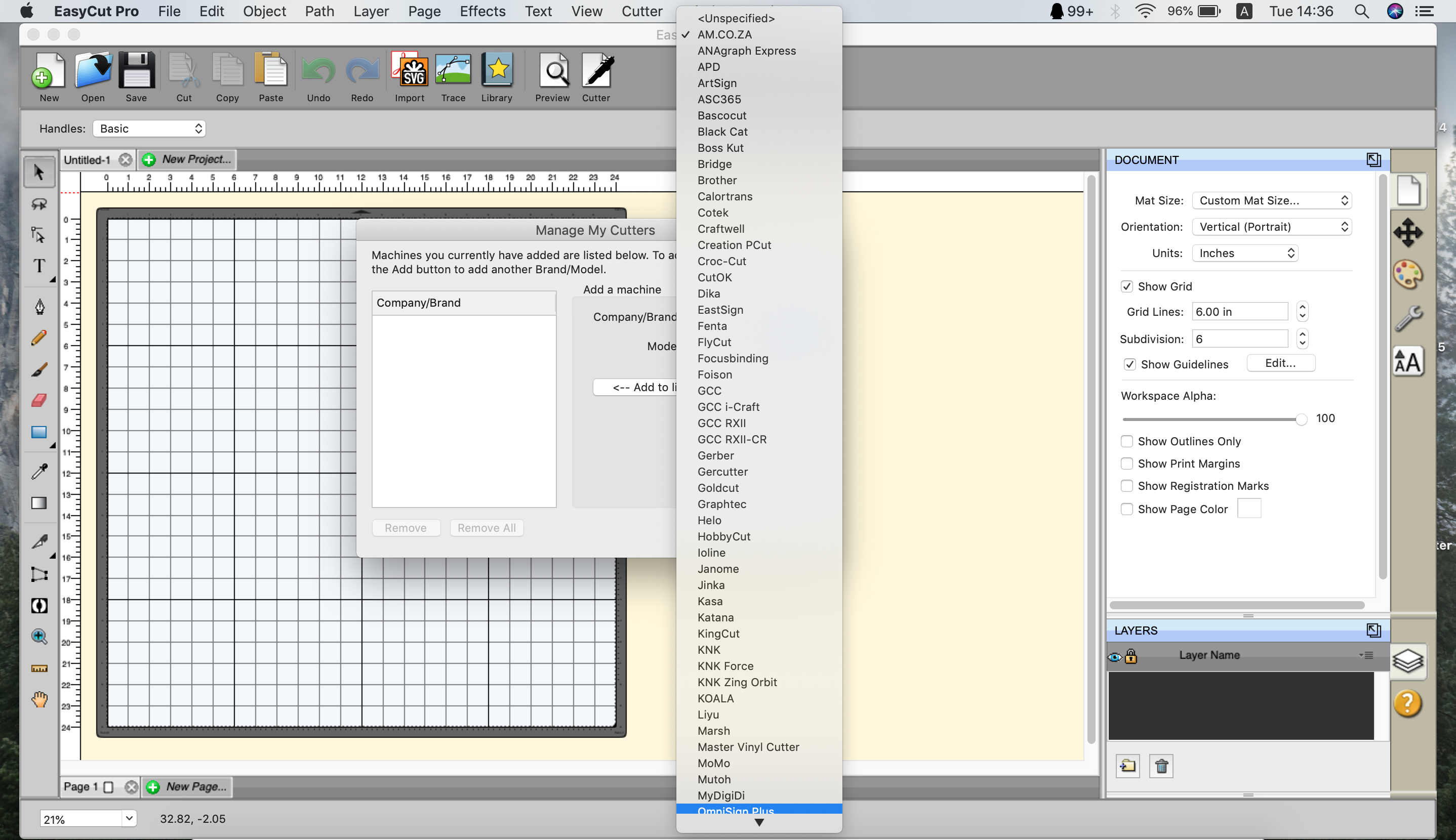1456x840 pixels.
Task: Click the Spotlight search icon in menu bar
Action: pyautogui.click(x=1361, y=11)
